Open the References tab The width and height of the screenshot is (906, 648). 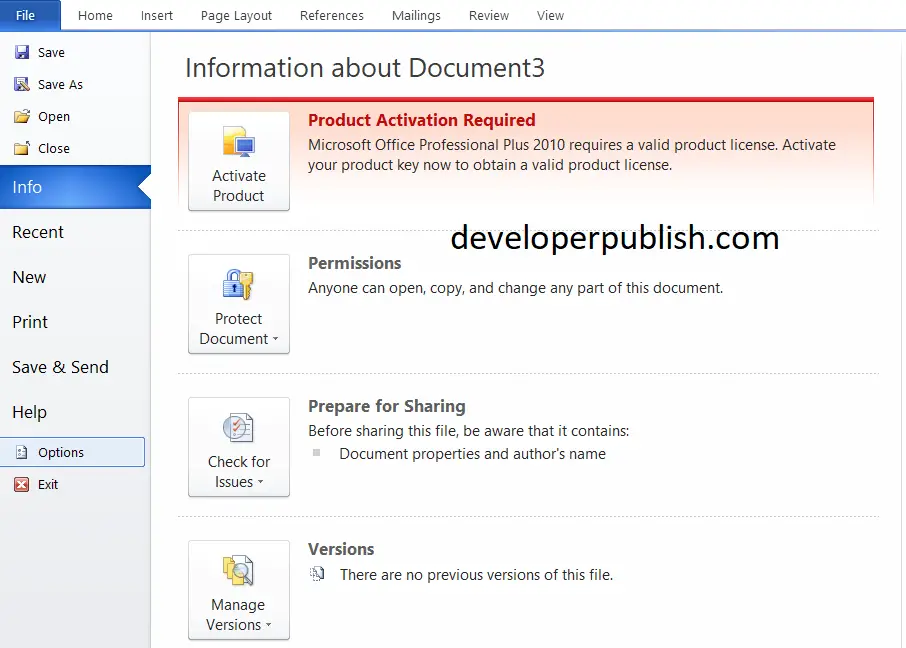[332, 16]
